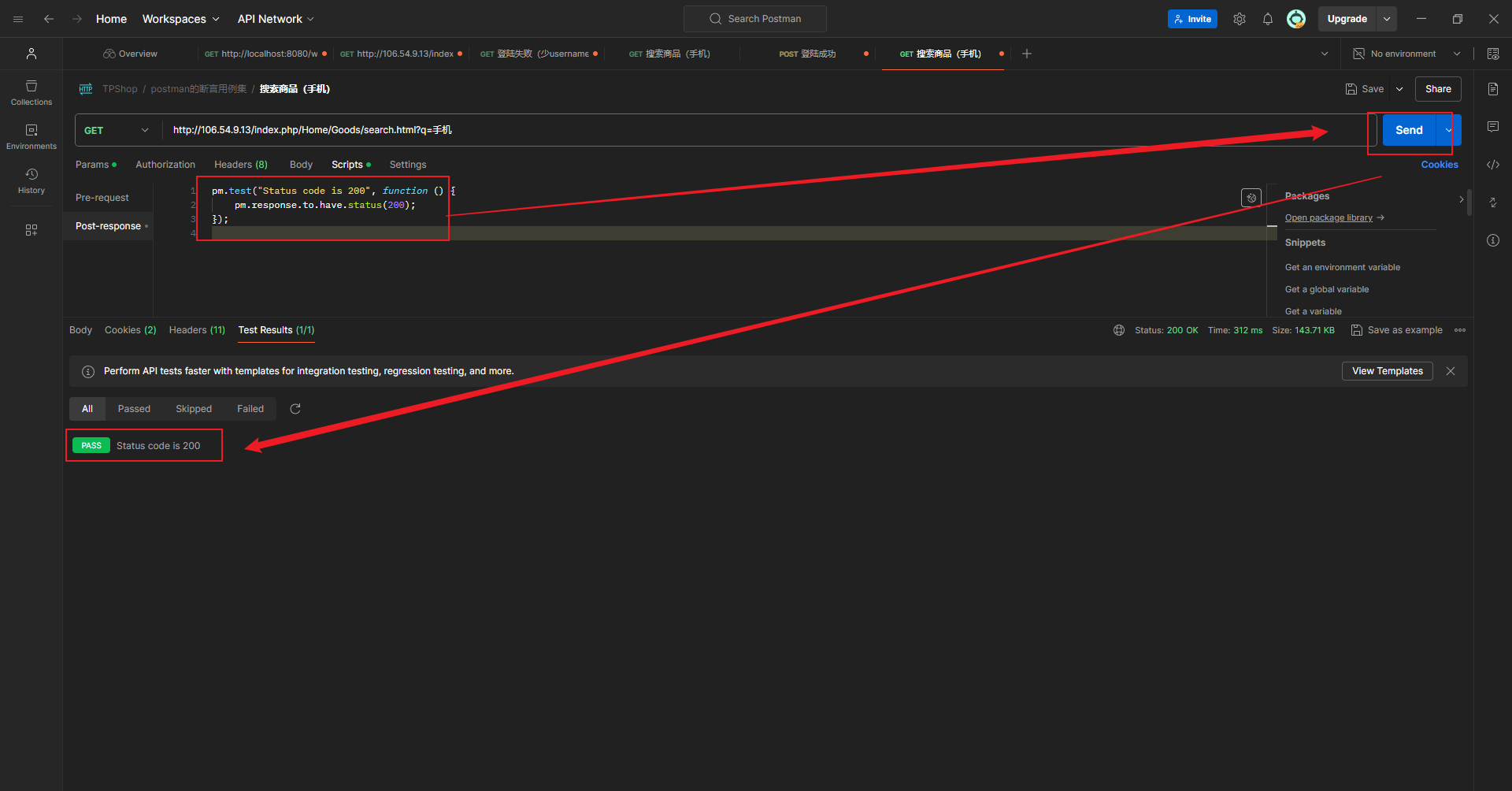
Task: Click the request URL input field
Action: 709,131
